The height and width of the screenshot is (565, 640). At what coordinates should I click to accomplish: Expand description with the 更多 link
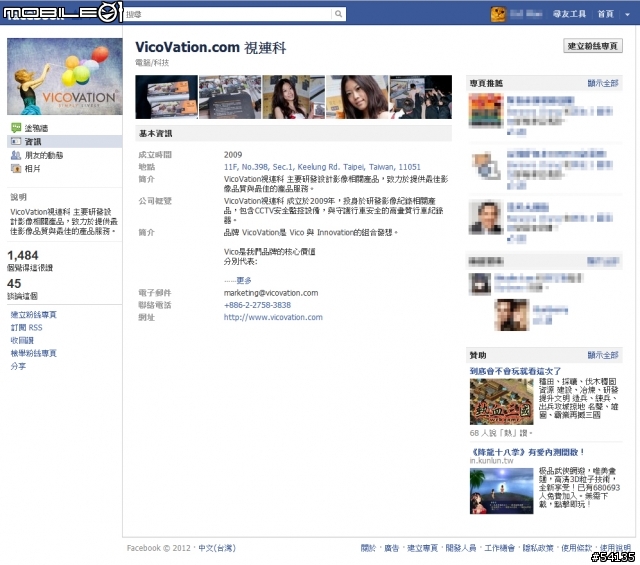(x=244, y=280)
